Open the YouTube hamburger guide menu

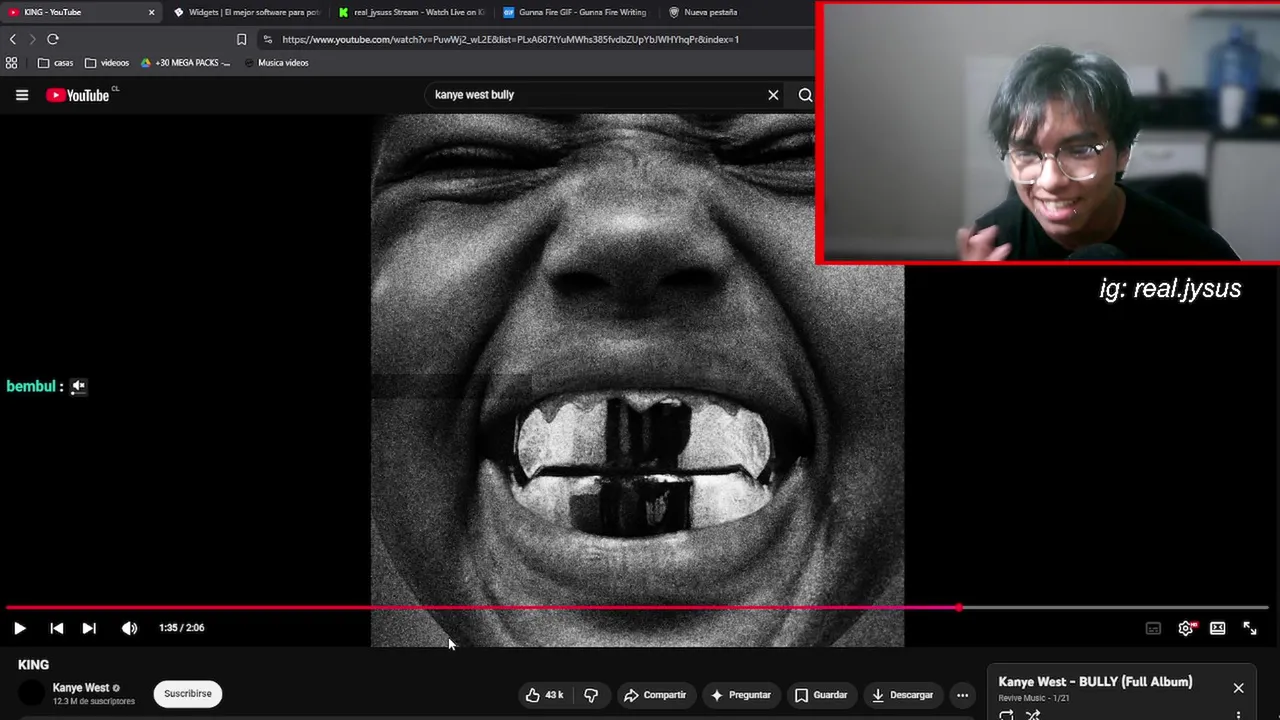(x=22, y=95)
